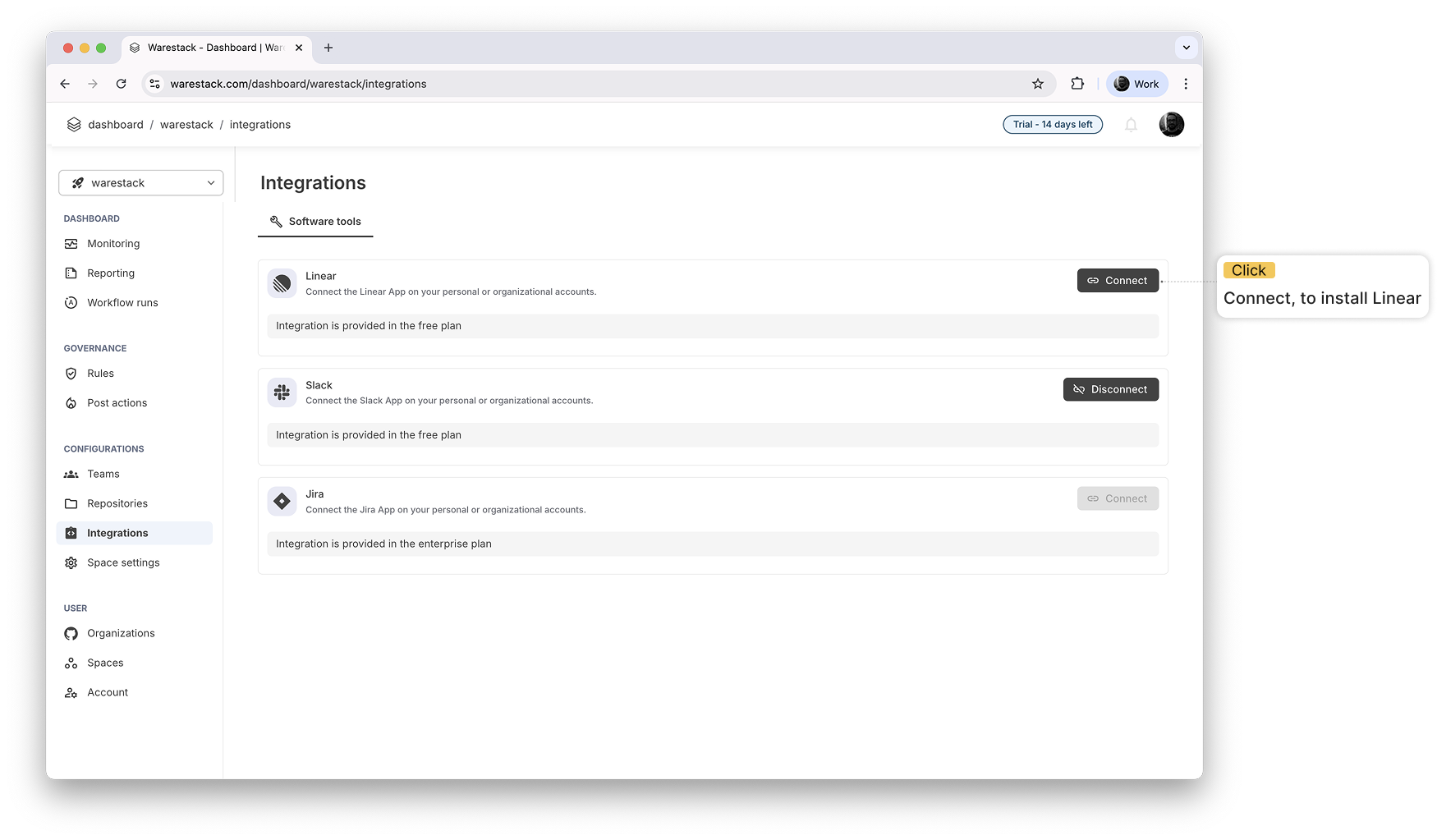The width and height of the screenshot is (1437, 840).
Task: Go to Workflow runs page
Action: (x=122, y=303)
